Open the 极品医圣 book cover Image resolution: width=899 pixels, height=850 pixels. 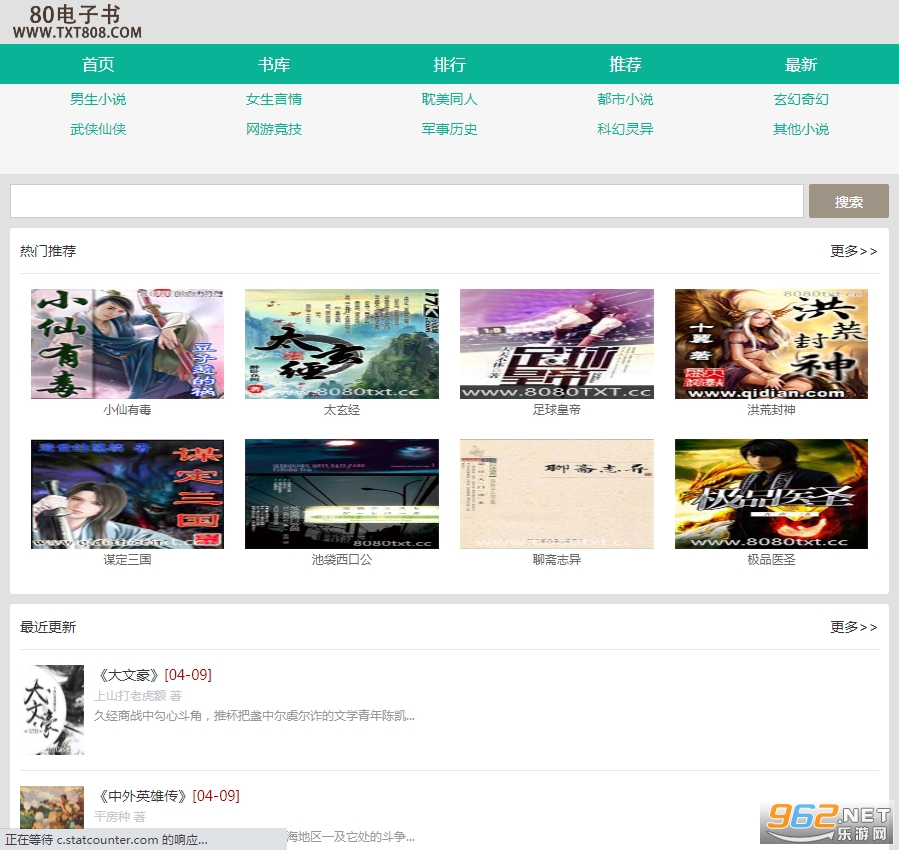click(x=770, y=493)
